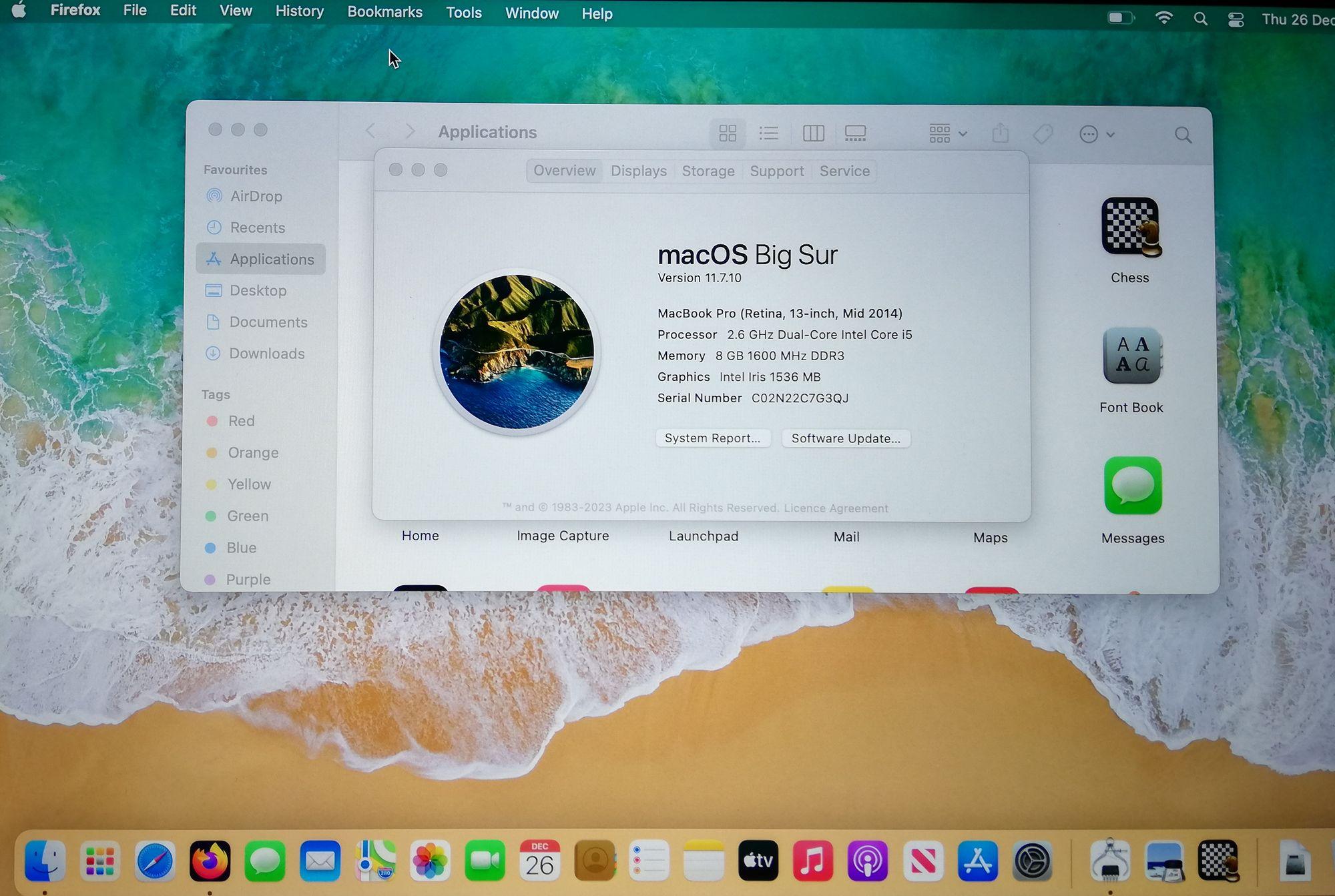
Task: Switch Finder to column view
Action: point(813,133)
